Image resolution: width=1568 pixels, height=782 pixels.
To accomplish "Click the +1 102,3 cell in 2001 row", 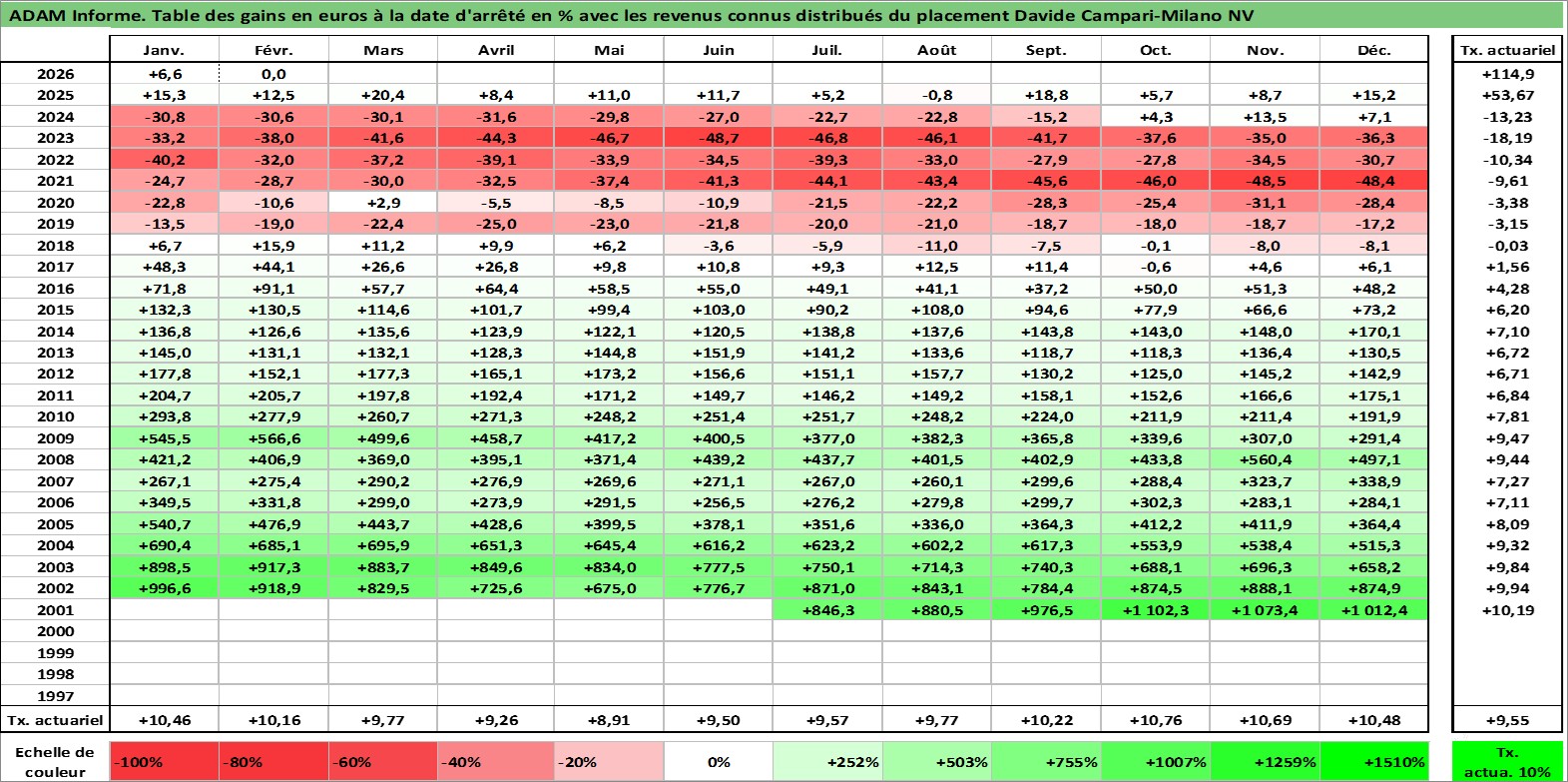I will click(1155, 610).
